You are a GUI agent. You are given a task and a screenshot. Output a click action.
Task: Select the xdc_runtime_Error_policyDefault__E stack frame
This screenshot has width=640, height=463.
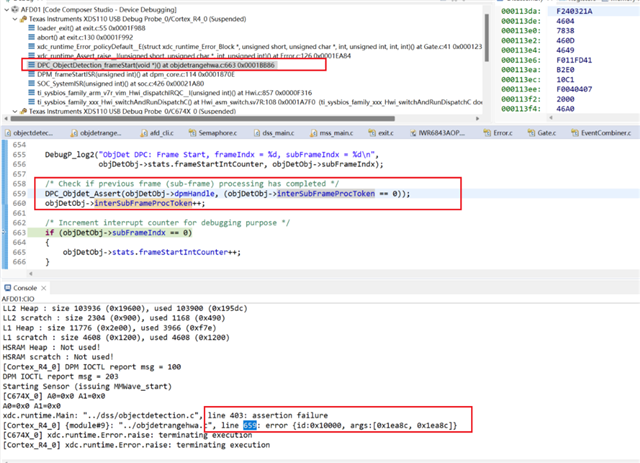click(260, 47)
